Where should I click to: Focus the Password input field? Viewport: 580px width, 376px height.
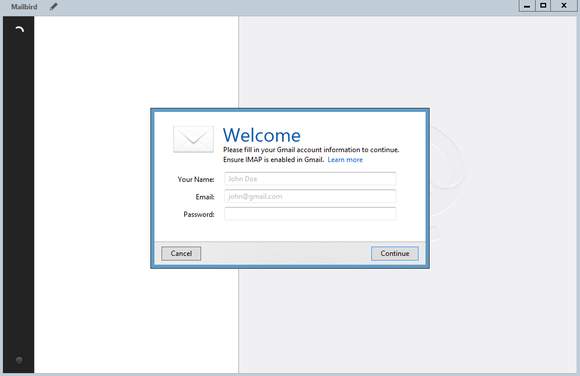click(310, 214)
